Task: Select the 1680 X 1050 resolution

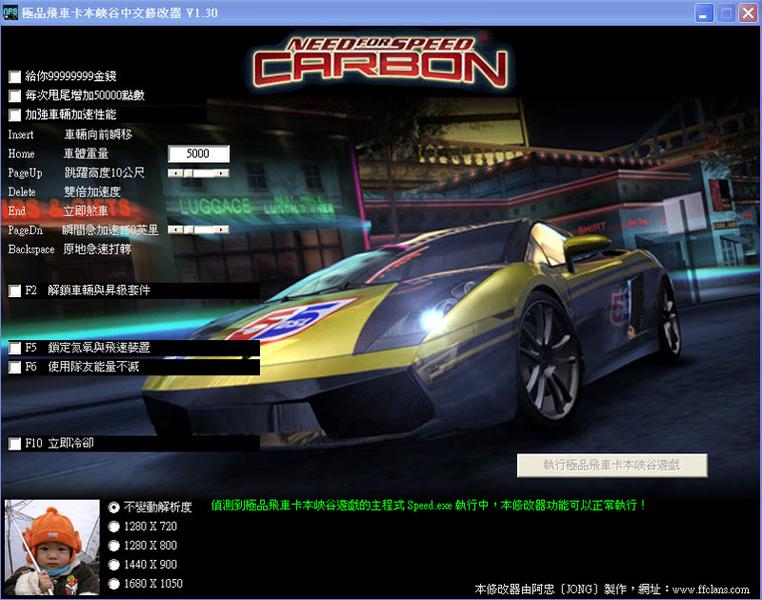Action: [114, 583]
